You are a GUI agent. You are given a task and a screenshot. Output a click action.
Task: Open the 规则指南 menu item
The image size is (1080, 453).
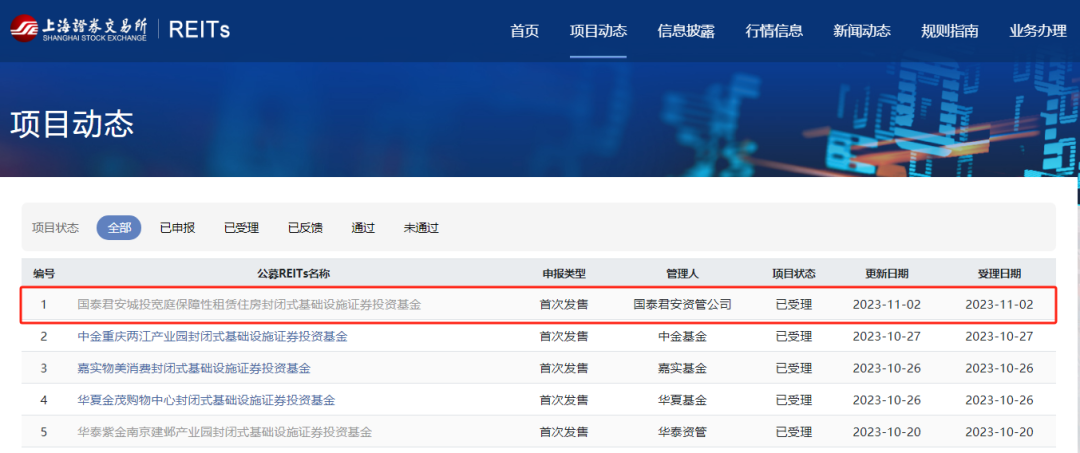click(x=949, y=31)
